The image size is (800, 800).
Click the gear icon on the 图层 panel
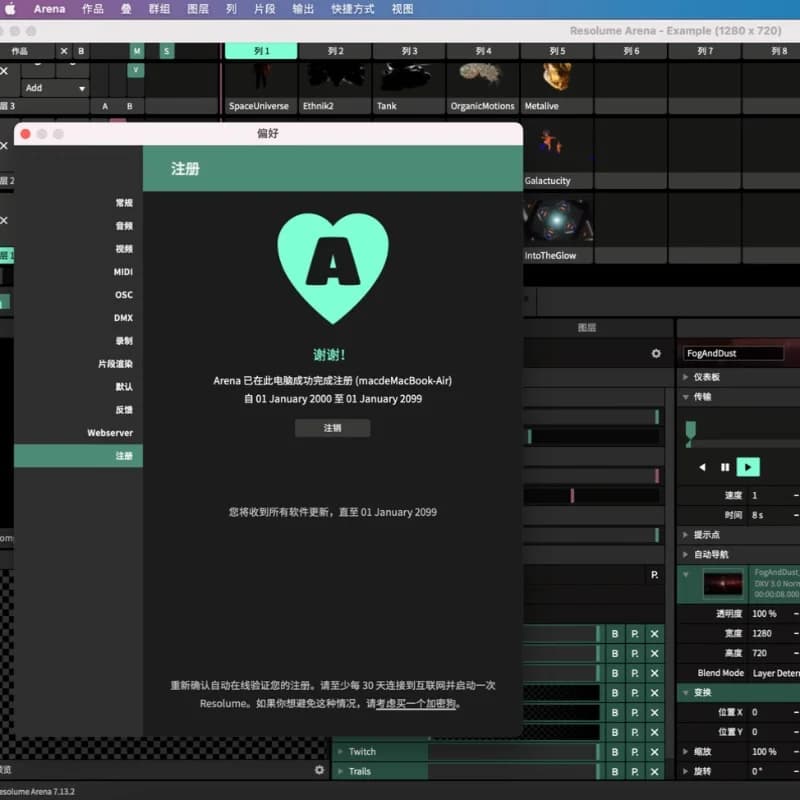655,354
